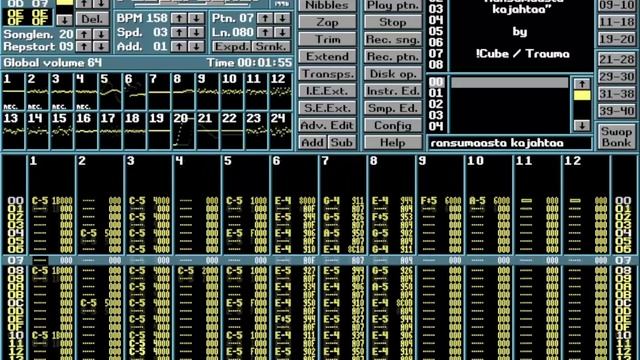This screenshot has width=640, height=360.
Task: Start Rec. ptn. pattern recording
Action: point(393,56)
